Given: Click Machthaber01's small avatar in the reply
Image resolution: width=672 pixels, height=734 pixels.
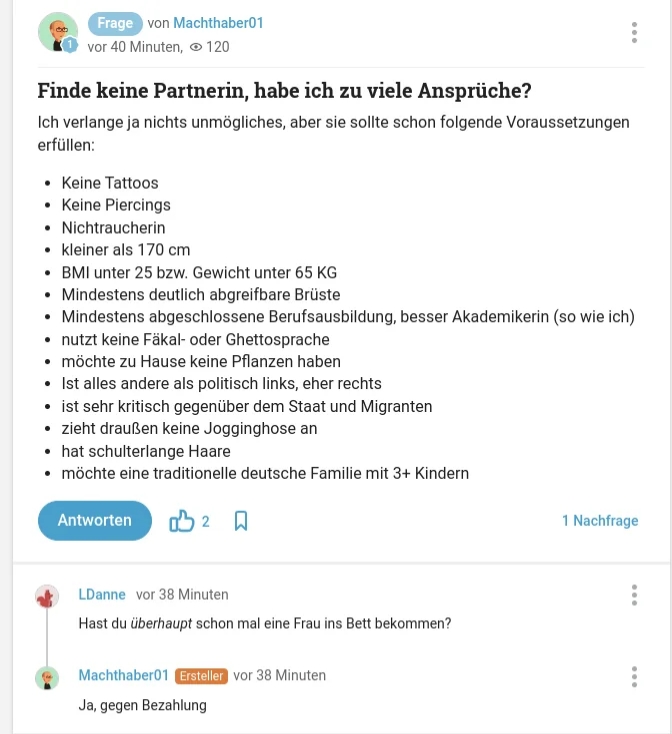Looking at the screenshot, I should pyautogui.click(x=47, y=678).
